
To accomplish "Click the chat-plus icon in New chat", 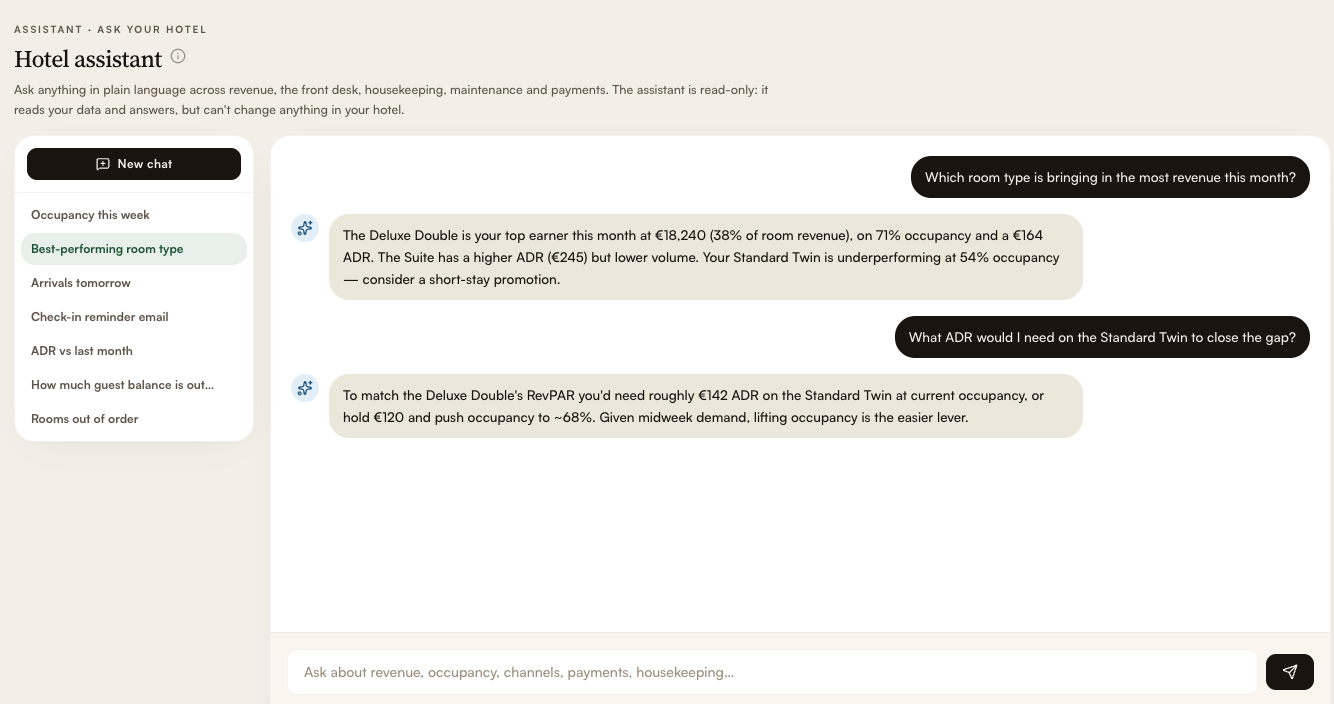I will [102, 164].
